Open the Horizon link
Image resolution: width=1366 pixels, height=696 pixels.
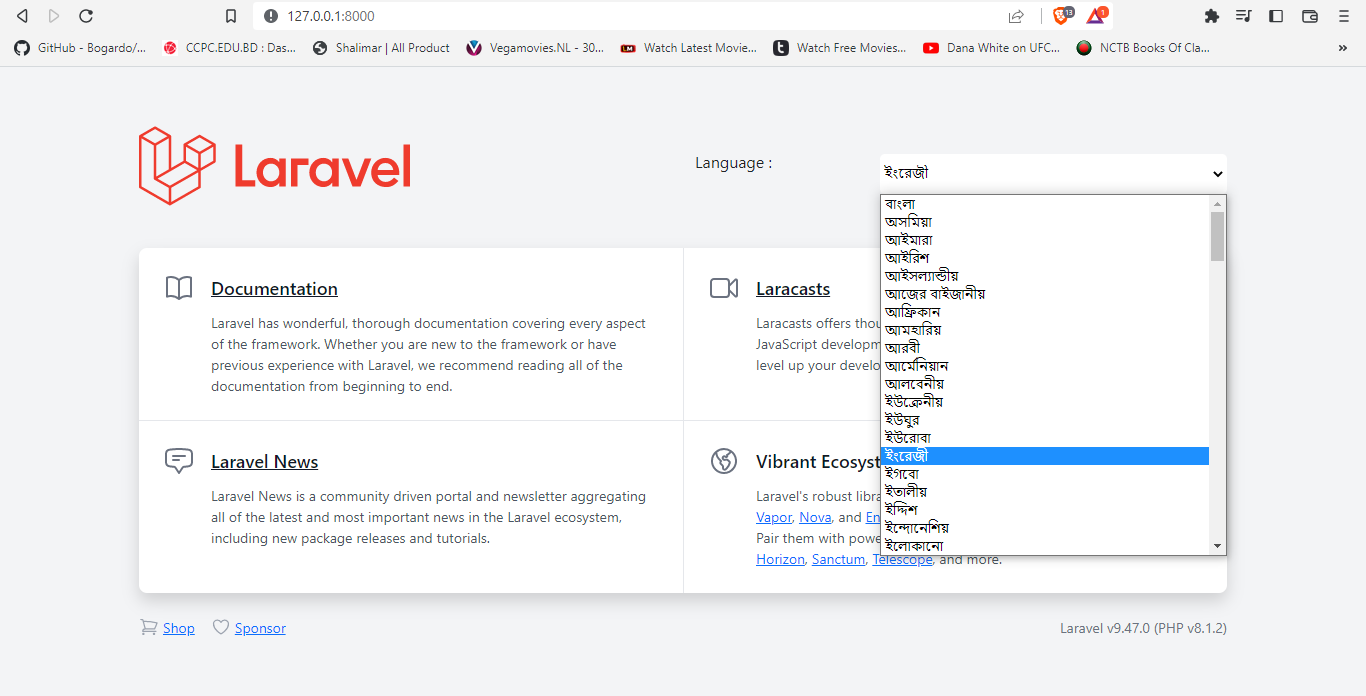pos(780,559)
